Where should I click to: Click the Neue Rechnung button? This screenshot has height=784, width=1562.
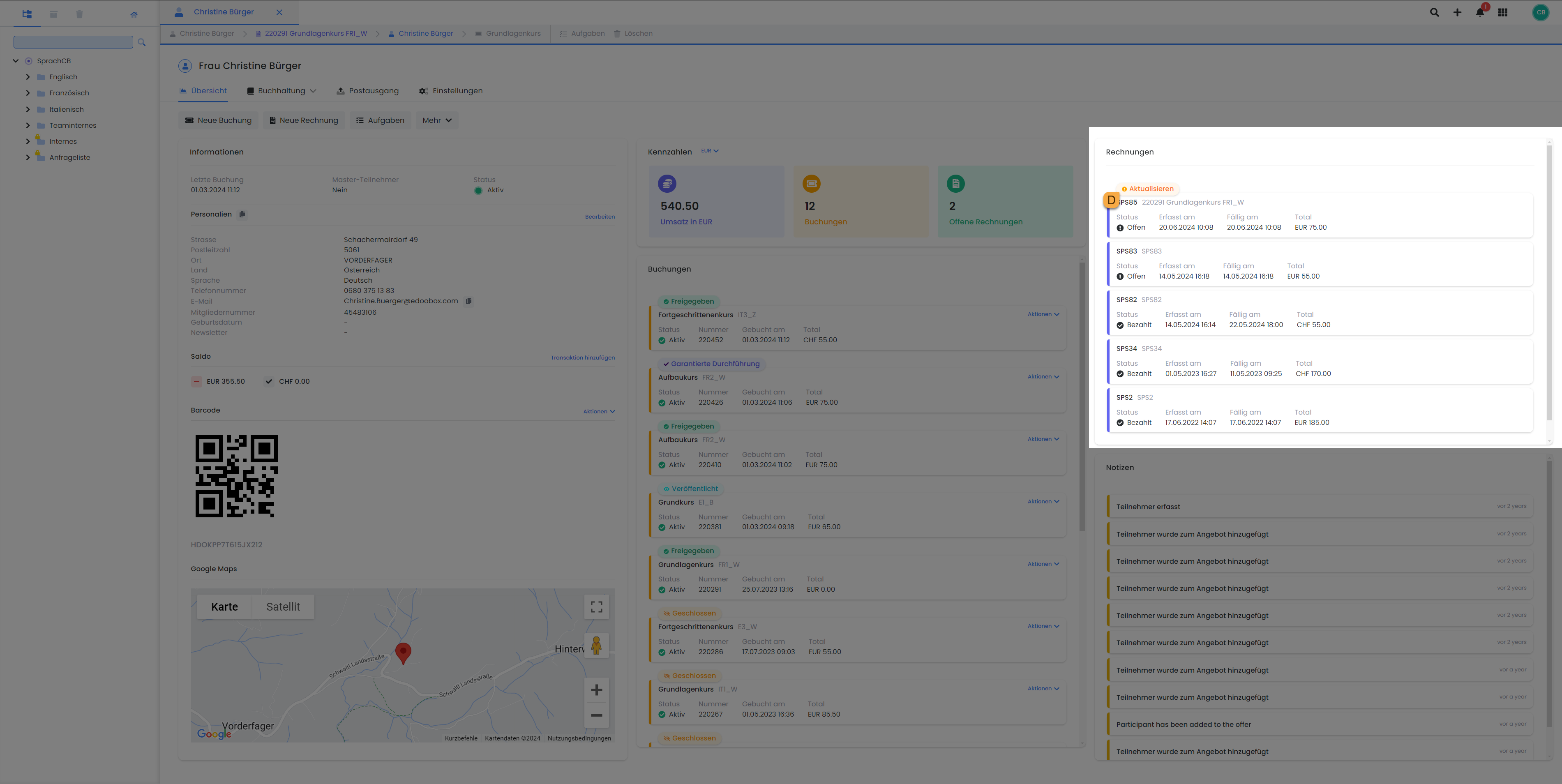[304, 120]
